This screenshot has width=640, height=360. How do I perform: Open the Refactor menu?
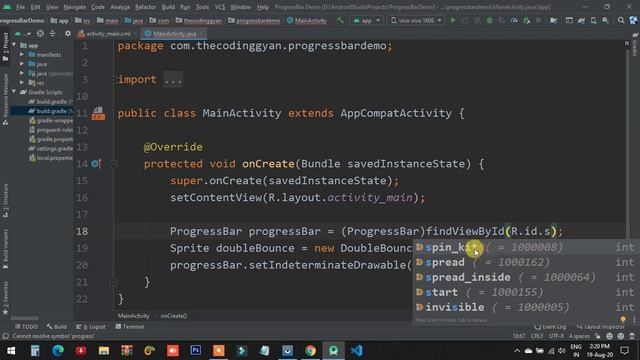pos(146,7)
